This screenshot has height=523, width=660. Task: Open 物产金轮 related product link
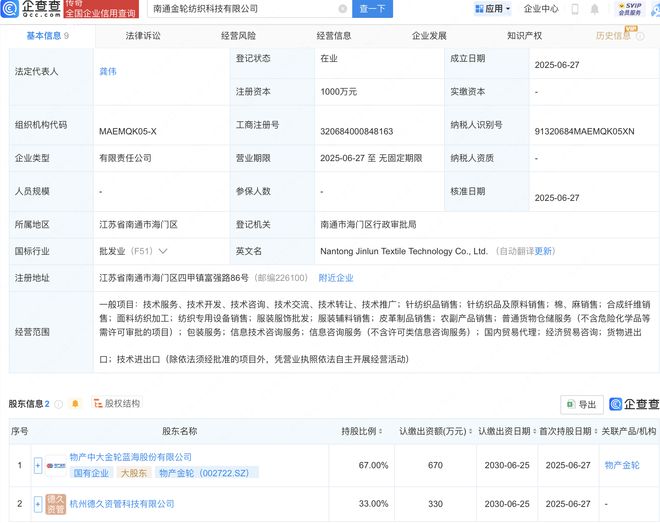tap(622, 465)
